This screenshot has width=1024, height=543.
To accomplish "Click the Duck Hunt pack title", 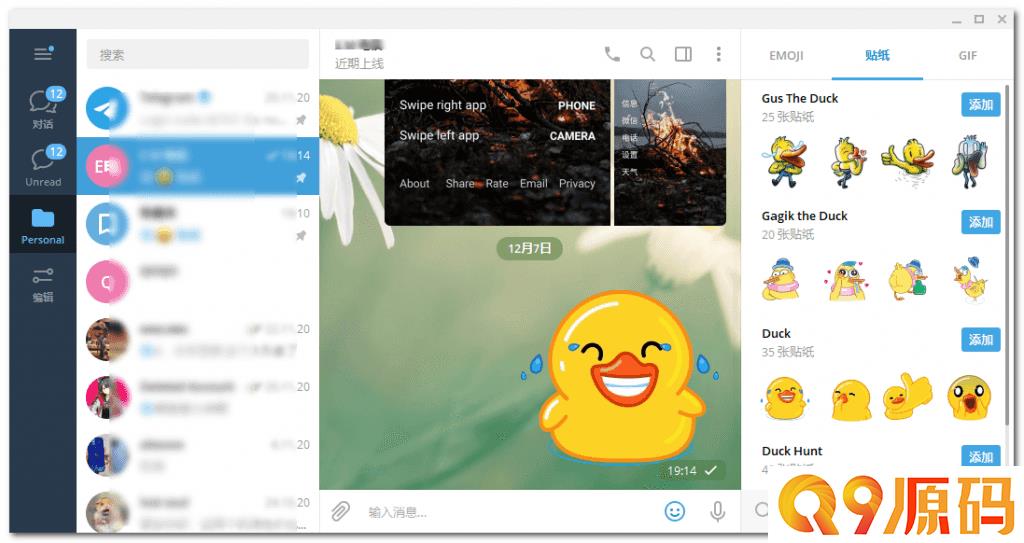I will (792, 451).
